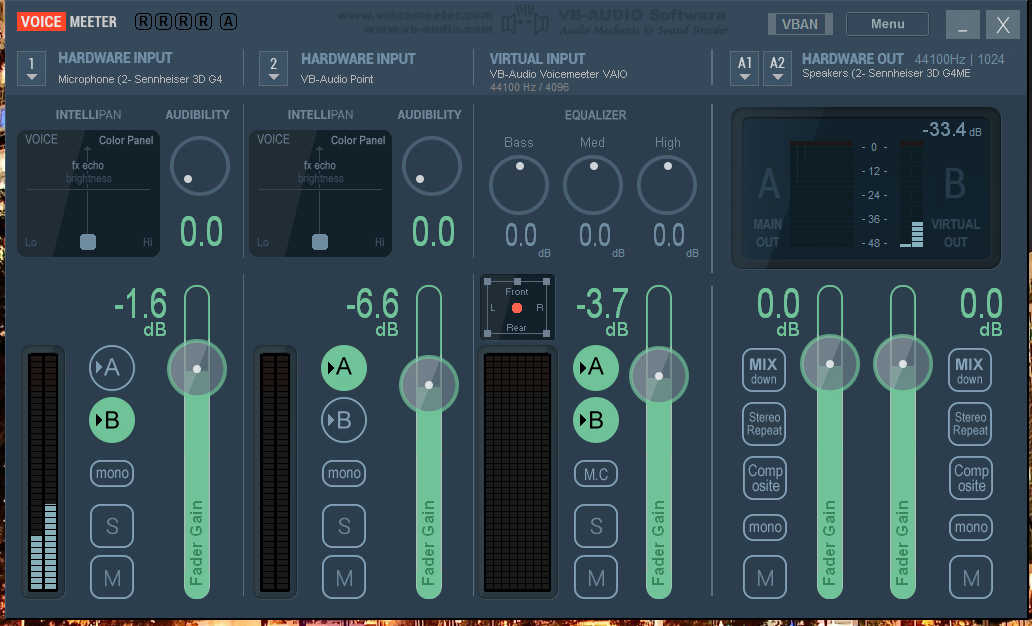
Task: Open hardware input 1 device selector
Action: (x=31, y=67)
